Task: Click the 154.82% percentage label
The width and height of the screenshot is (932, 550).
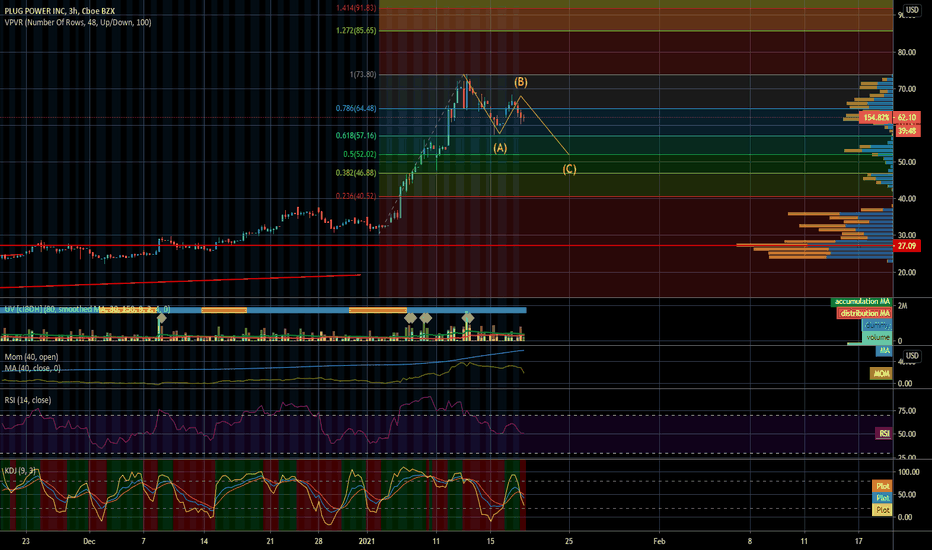Action: tap(876, 118)
